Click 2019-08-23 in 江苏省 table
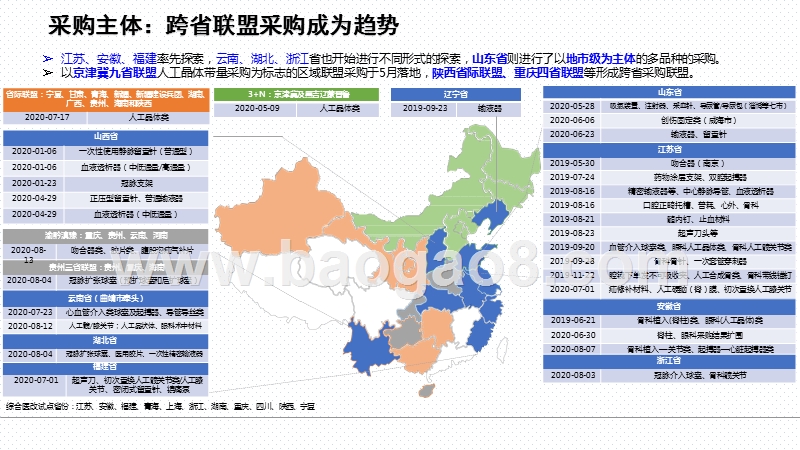This screenshot has width=800, height=450. [x=572, y=233]
